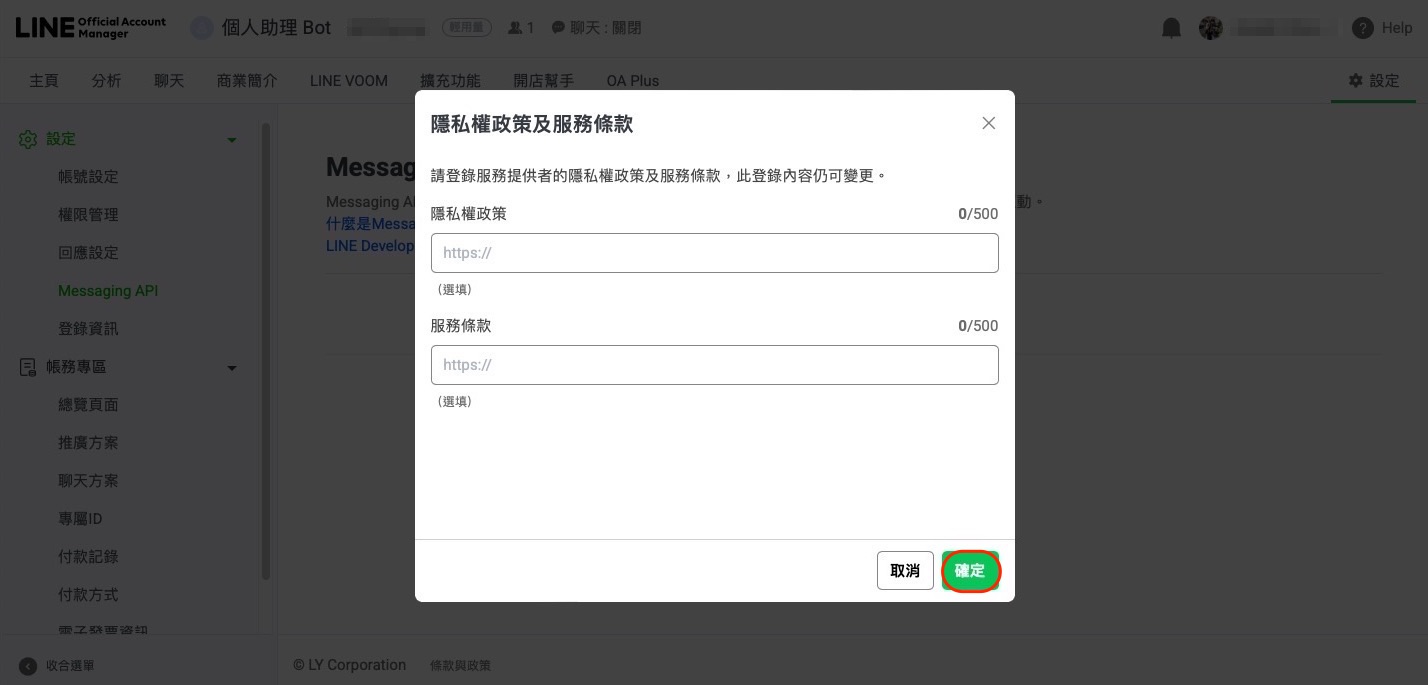
Task: Open the 商業簡介 tab
Action: click(247, 81)
